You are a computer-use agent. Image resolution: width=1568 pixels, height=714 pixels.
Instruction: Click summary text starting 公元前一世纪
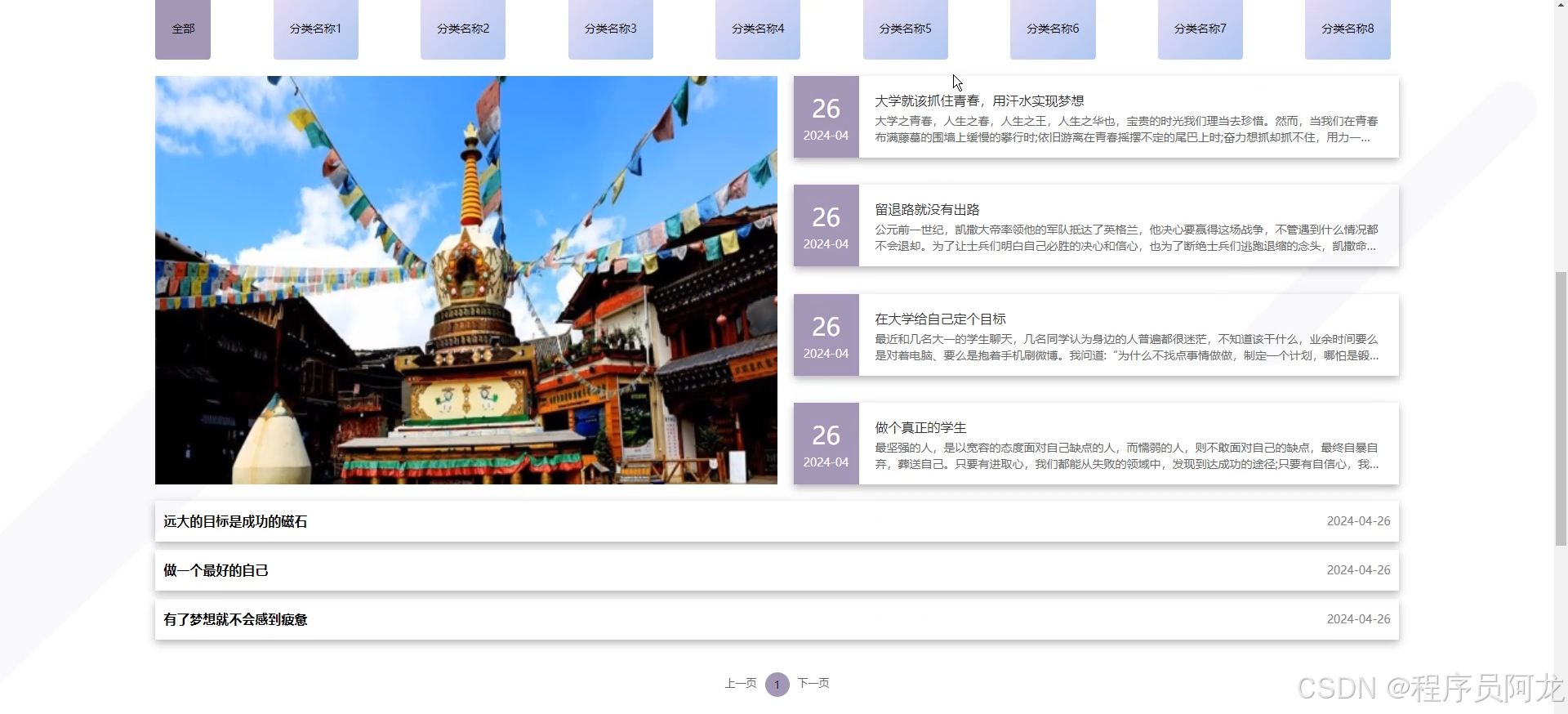coord(1126,238)
